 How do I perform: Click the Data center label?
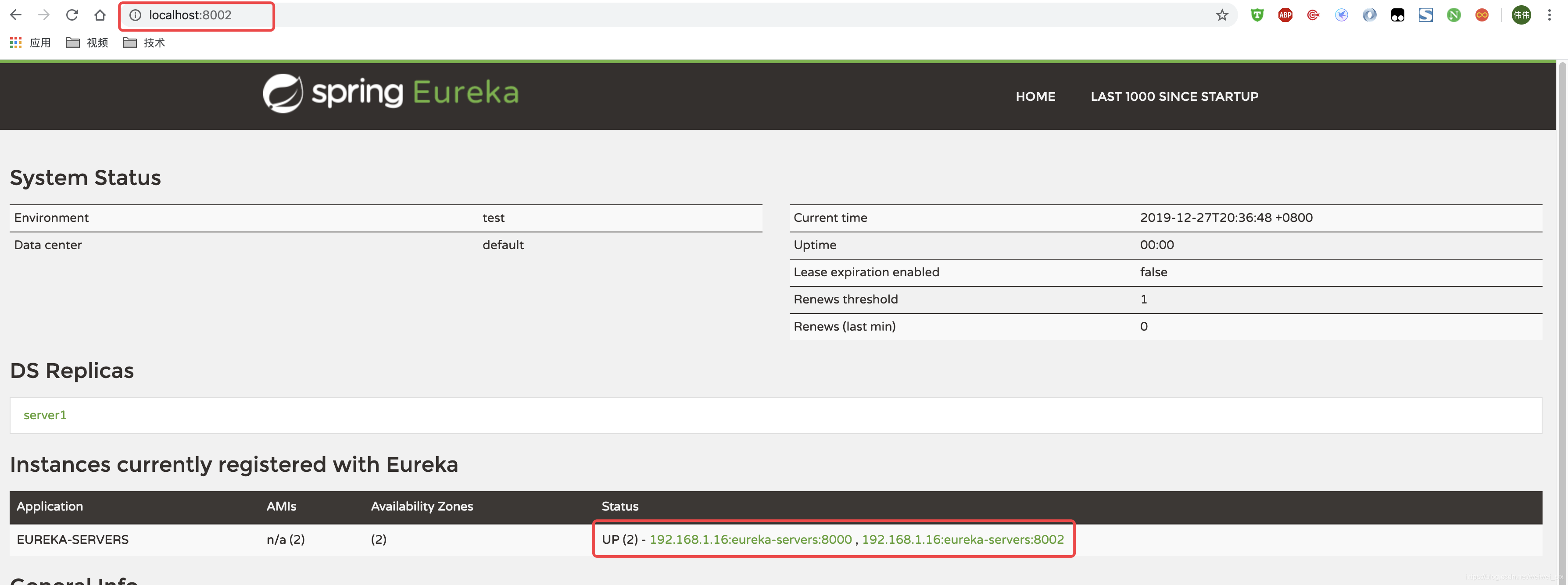pyautogui.click(x=47, y=245)
